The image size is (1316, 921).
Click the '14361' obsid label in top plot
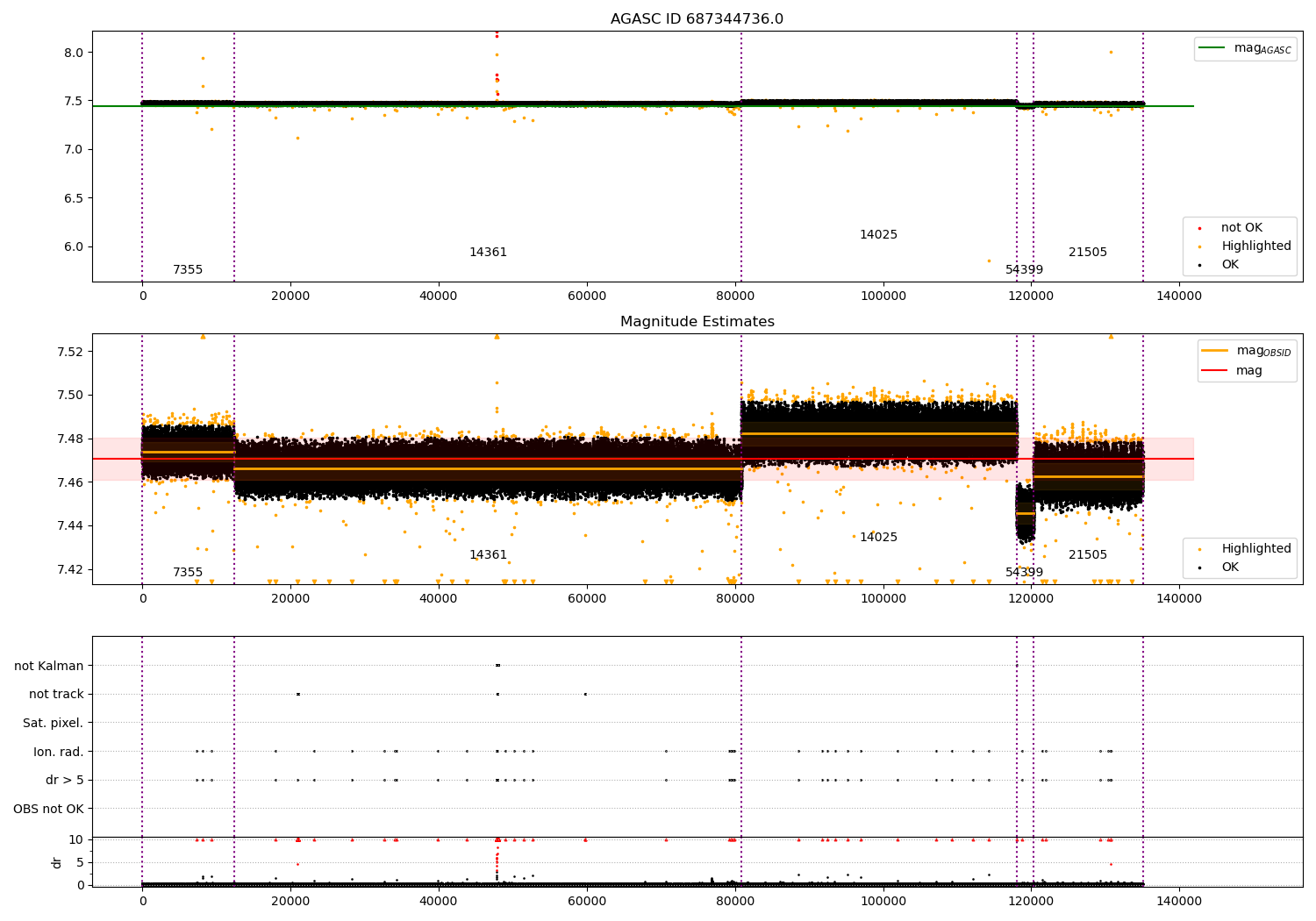pyautogui.click(x=488, y=253)
